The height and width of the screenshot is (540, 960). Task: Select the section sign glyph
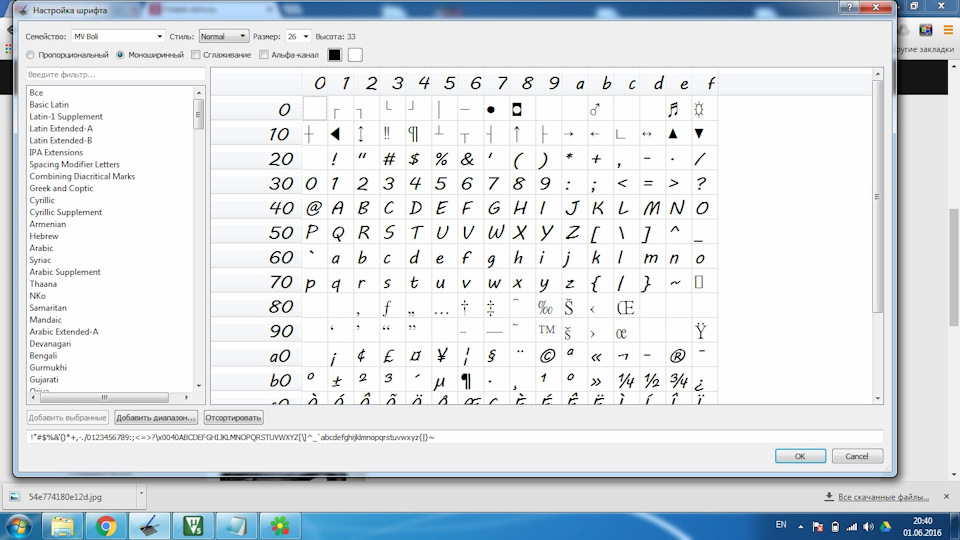(492, 356)
